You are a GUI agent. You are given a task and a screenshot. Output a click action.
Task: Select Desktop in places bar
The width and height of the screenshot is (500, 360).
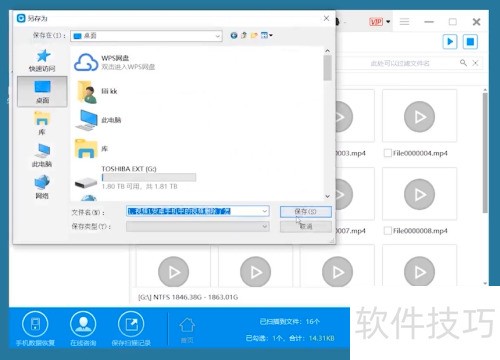pyautogui.click(x=42, y=92)
